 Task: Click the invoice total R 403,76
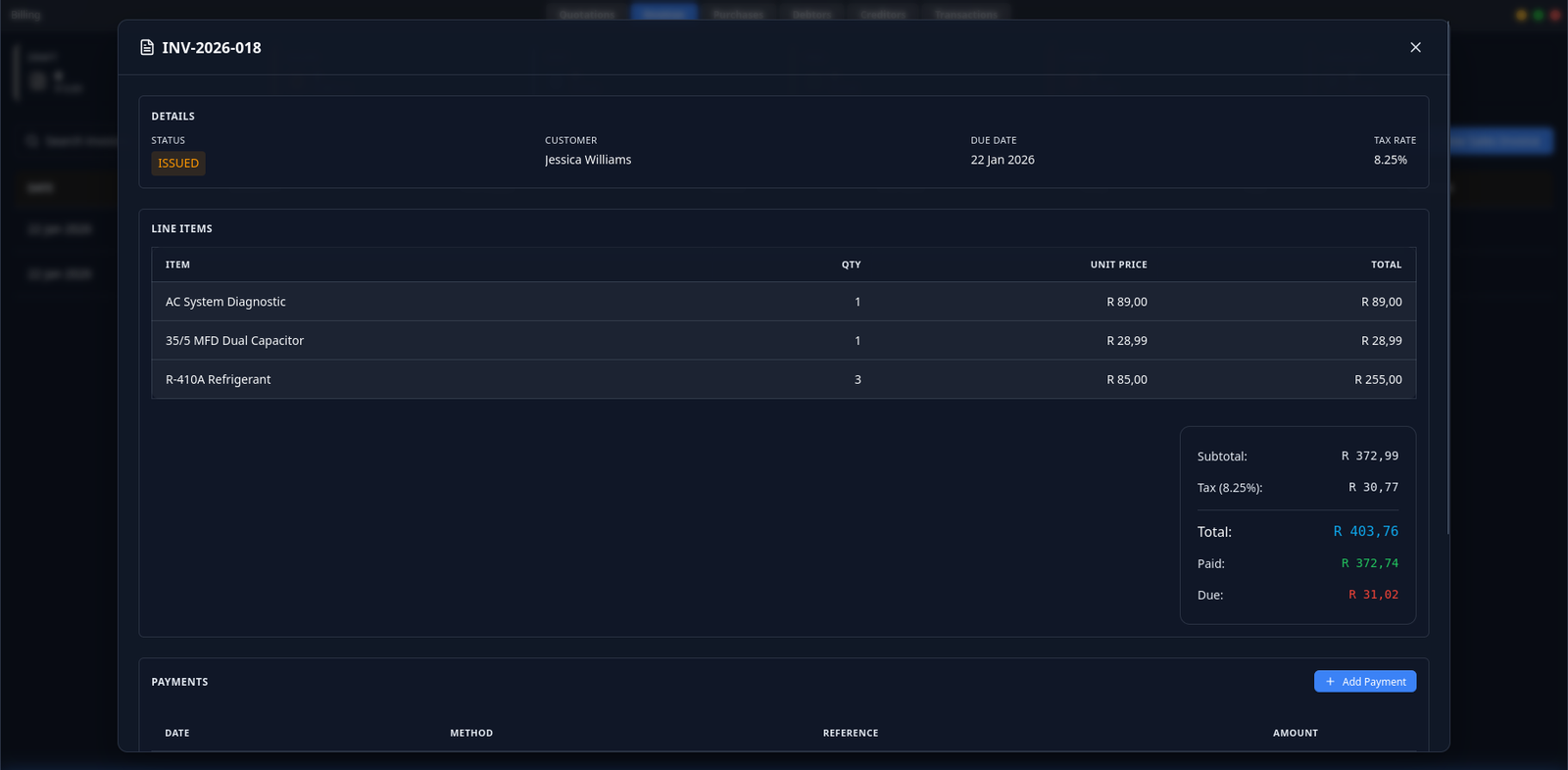tap(1366, 532)
